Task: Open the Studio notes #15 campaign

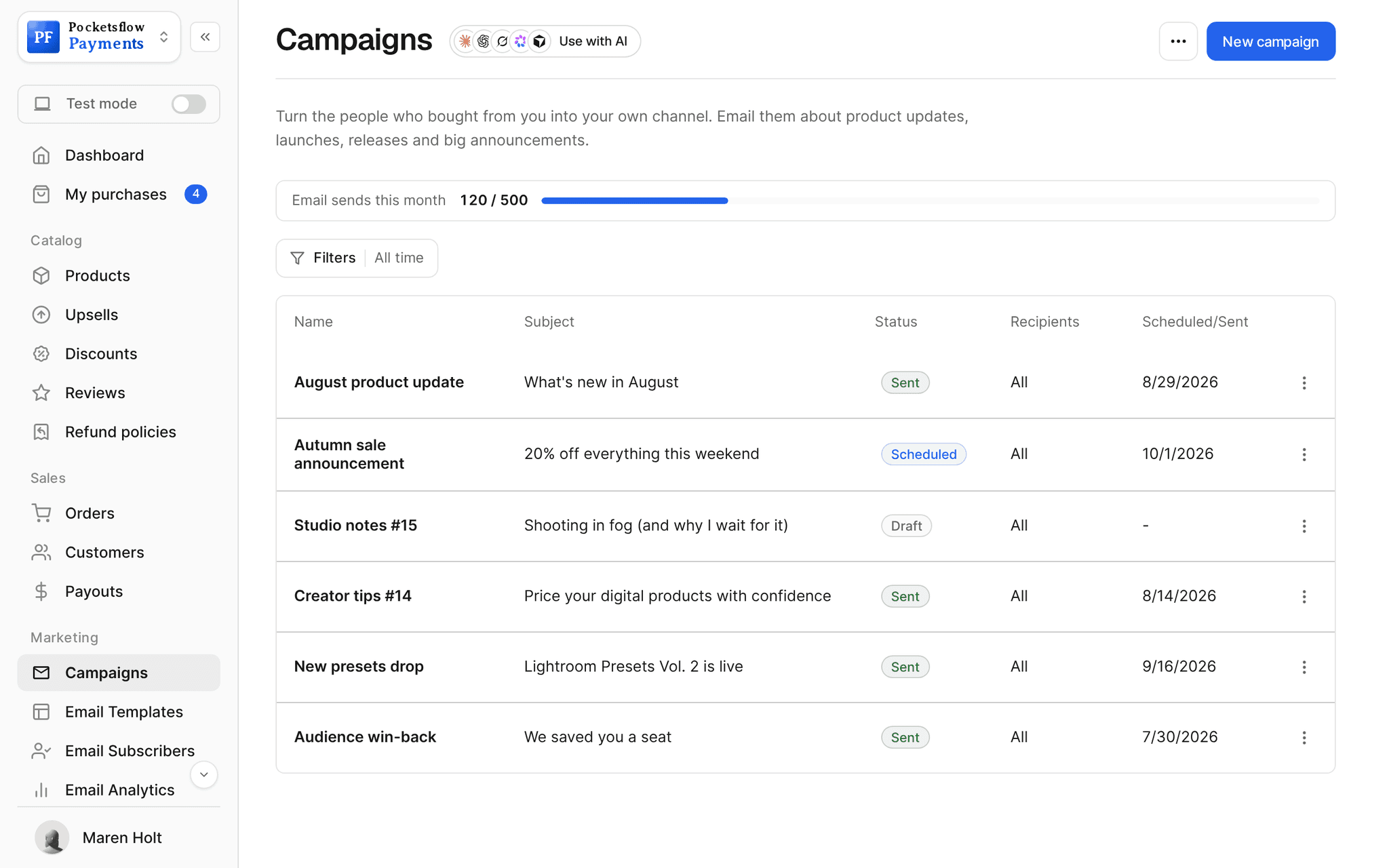Action: (x=355, y=526)
